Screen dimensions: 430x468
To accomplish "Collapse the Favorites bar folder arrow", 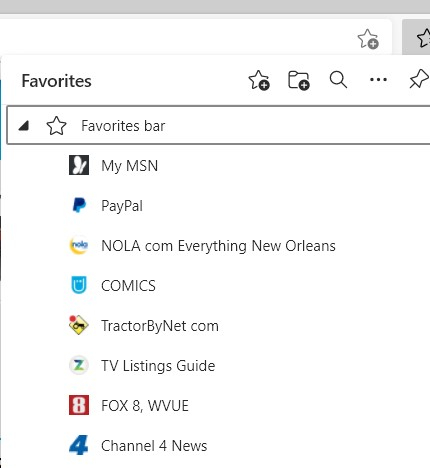I will [x=24, y=126].
